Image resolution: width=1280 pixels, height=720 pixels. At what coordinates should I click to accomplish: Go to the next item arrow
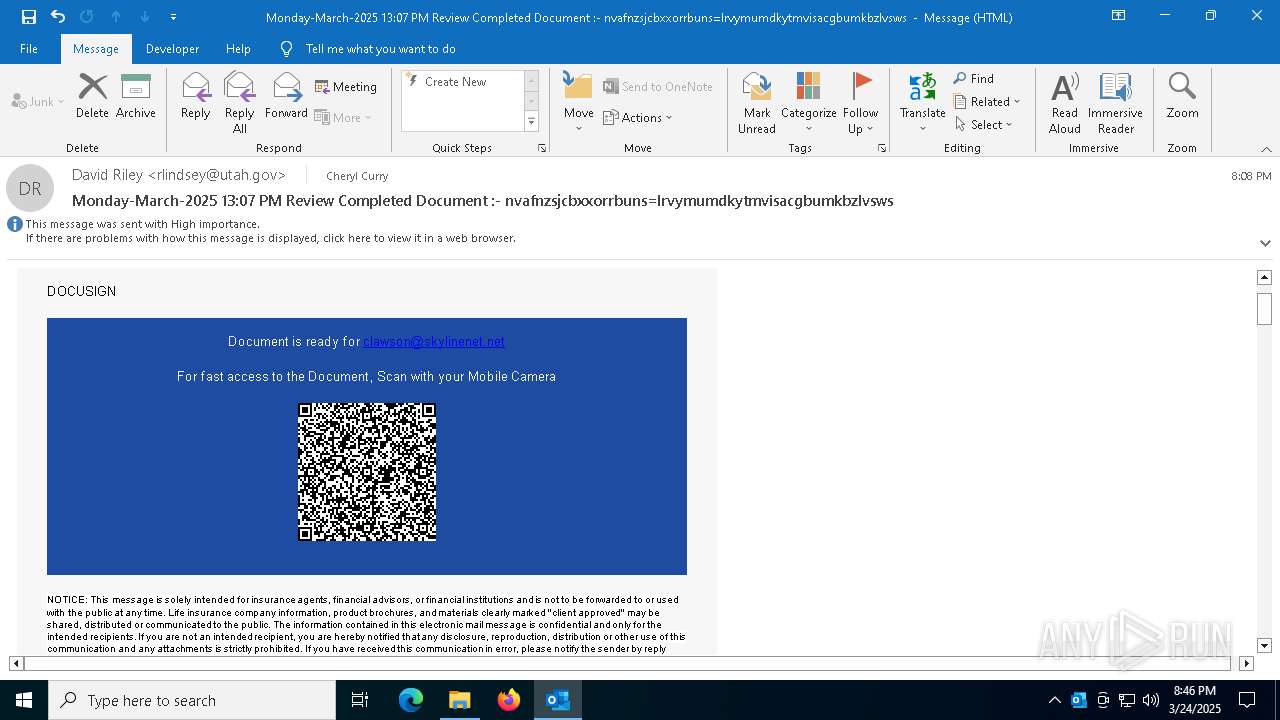pos(145,17)
